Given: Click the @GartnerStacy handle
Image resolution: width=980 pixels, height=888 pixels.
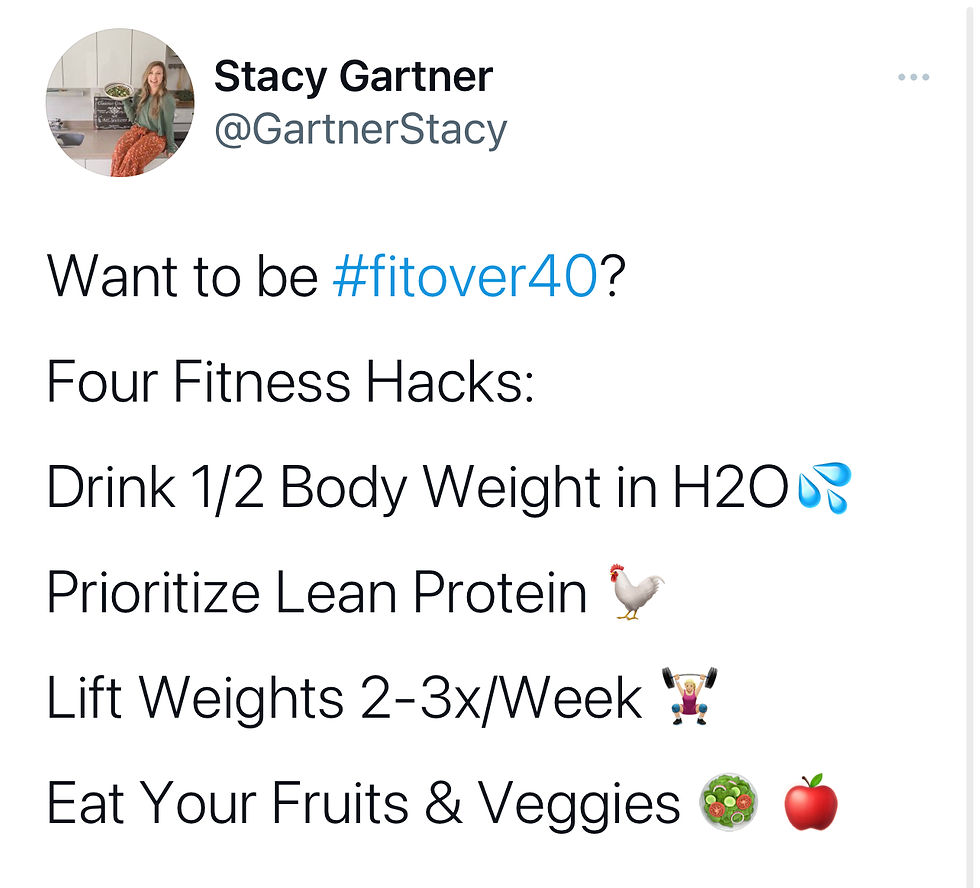Looking at the screenshot, I should pyautogui.click(x=361, y=130).
